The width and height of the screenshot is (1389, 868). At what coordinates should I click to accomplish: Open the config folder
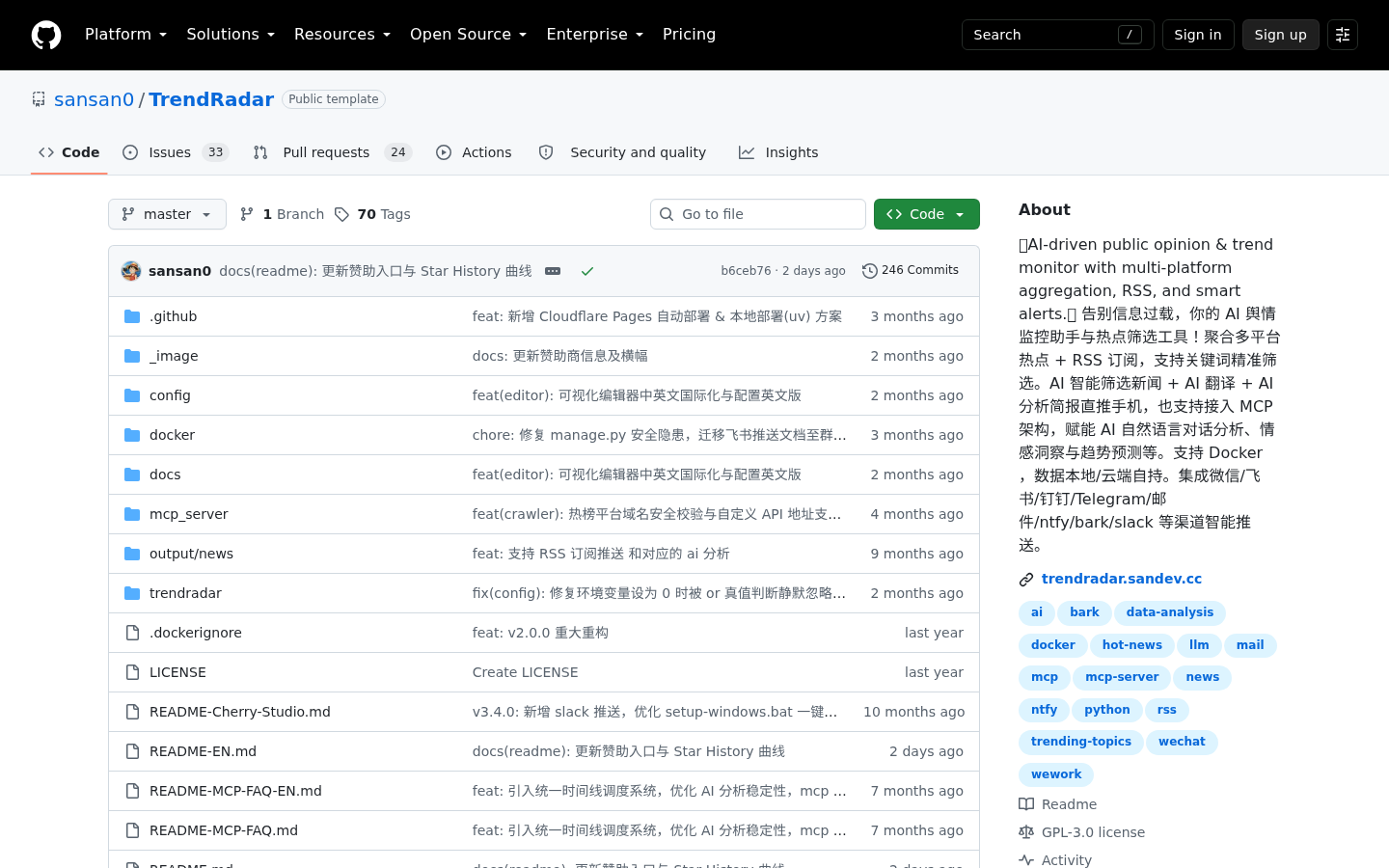(170, 395)
